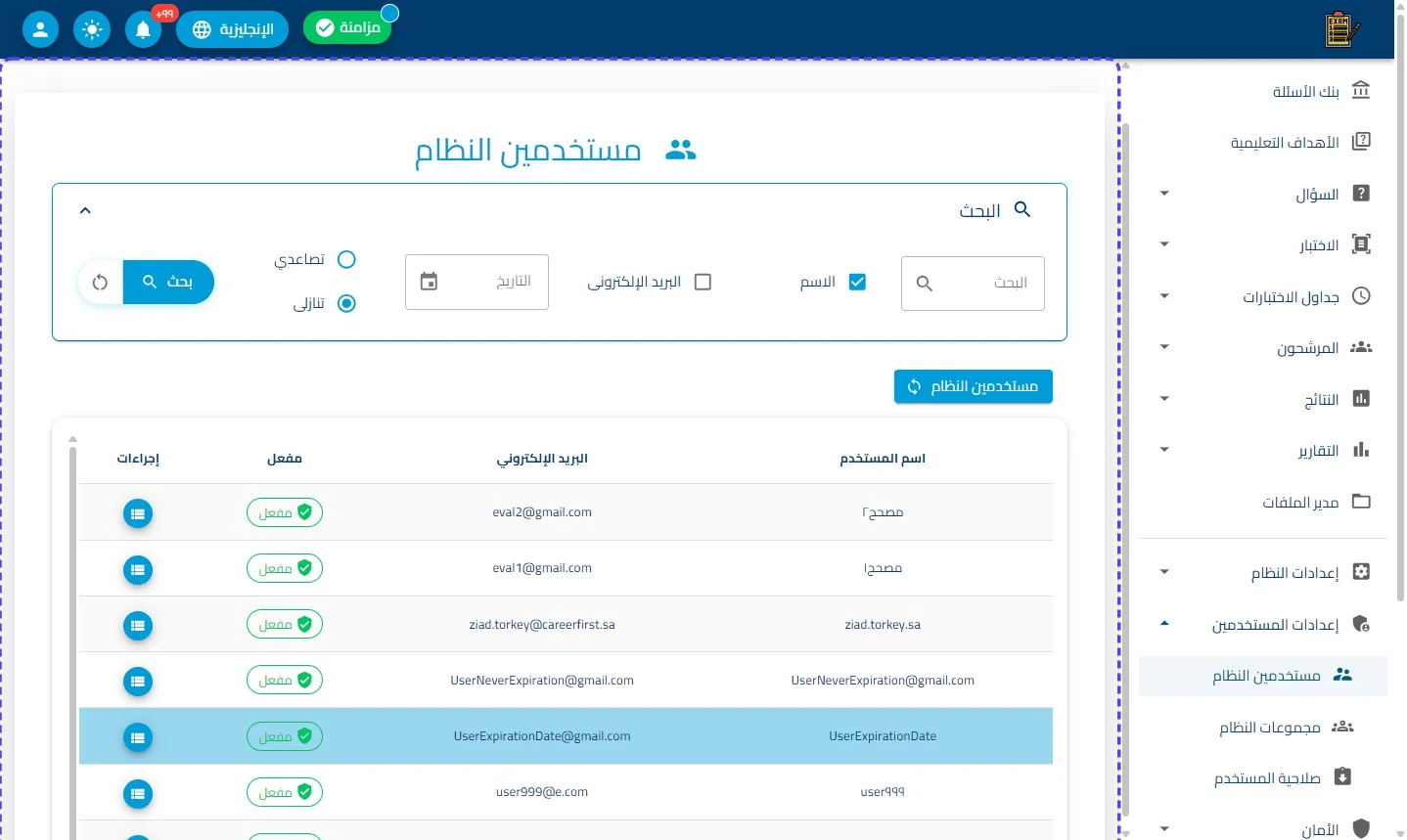
Task: Click the exam app logo
Action: click(1341, 29)
